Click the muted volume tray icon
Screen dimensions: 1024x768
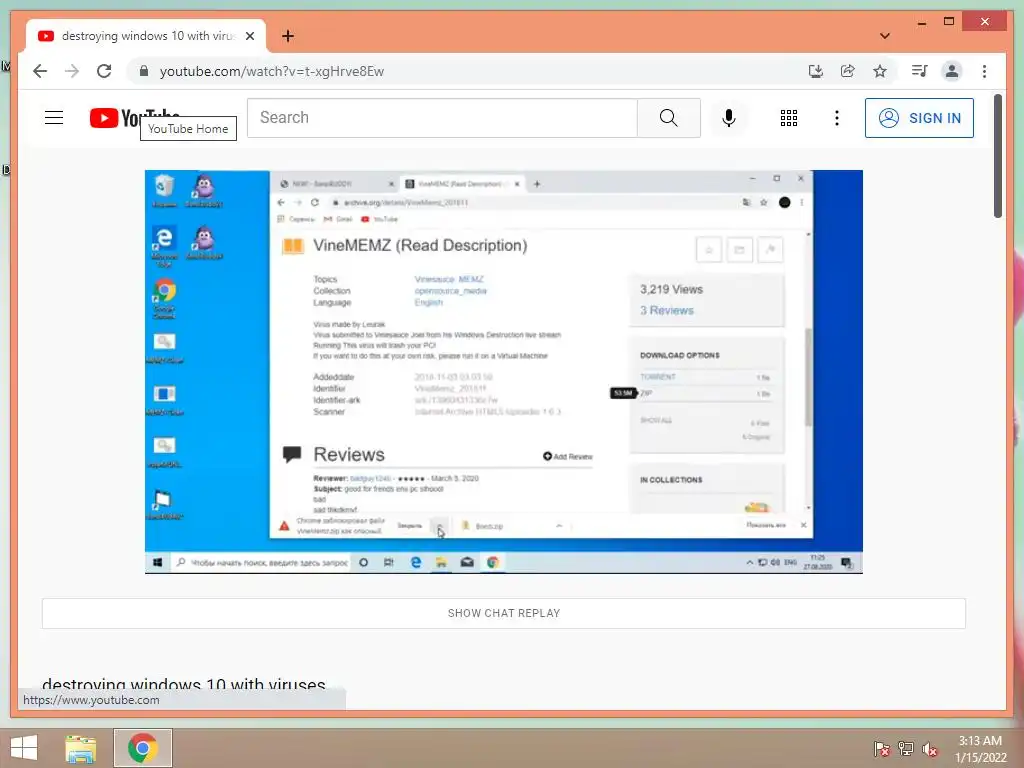point(930,749)
